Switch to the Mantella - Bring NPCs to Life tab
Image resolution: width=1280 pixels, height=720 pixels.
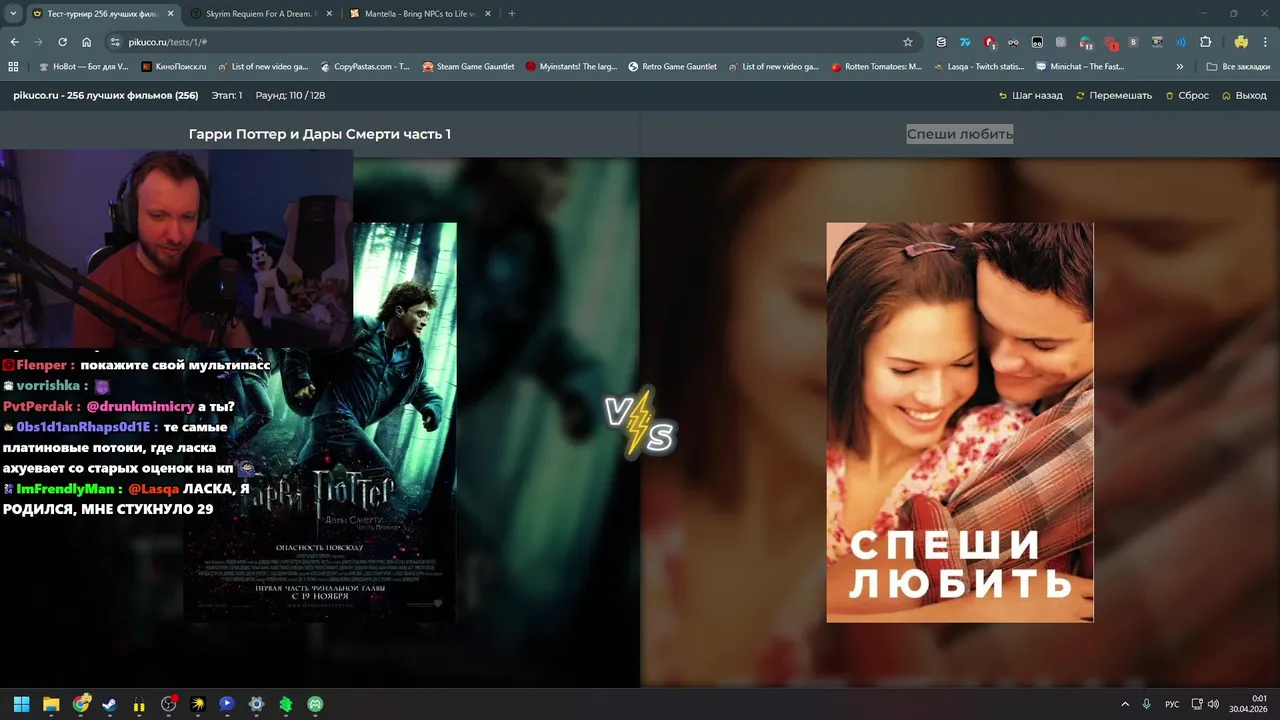tap(422, 14)
